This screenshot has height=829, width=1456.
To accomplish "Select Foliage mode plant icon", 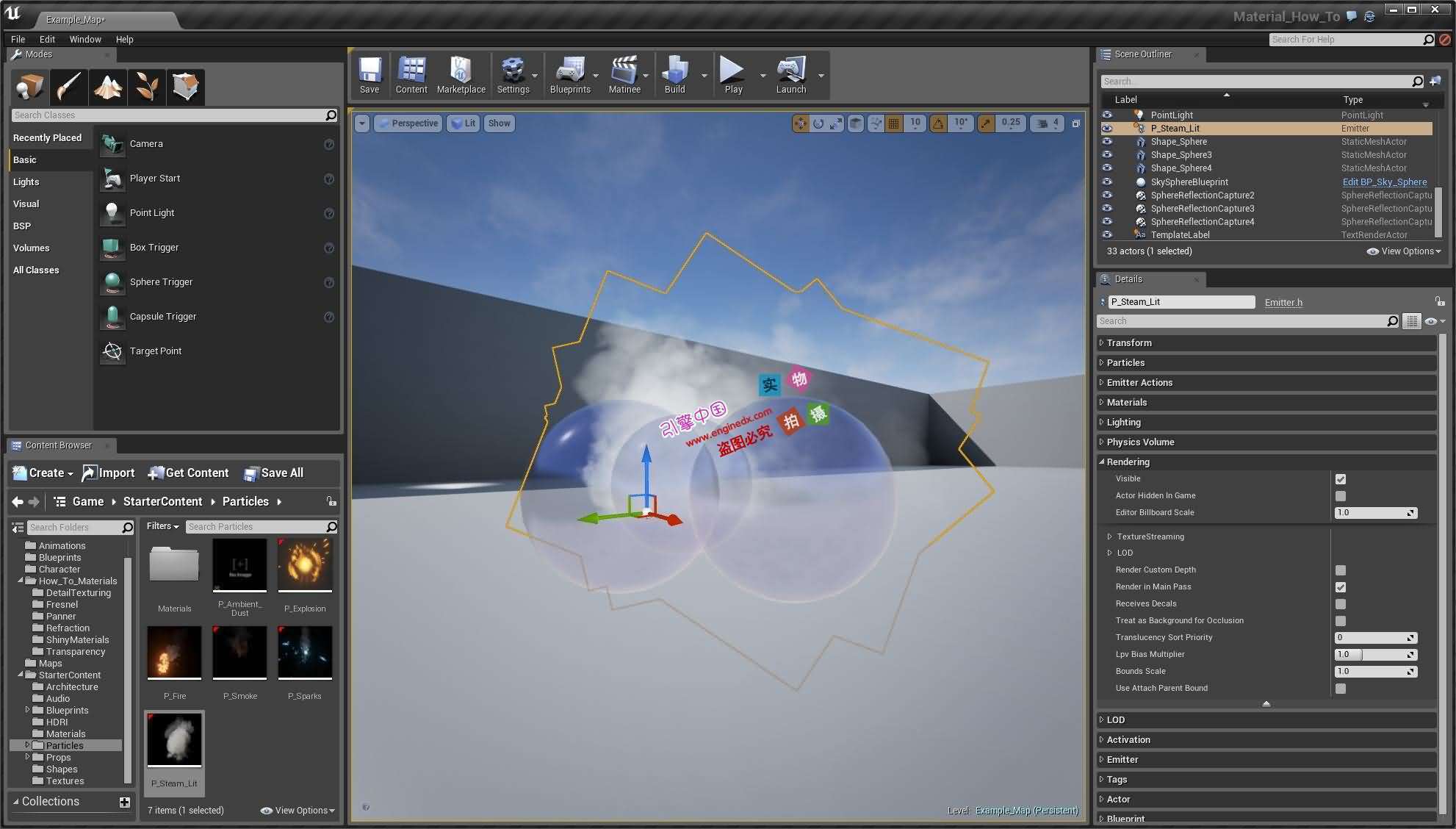I will click(147, 87).
